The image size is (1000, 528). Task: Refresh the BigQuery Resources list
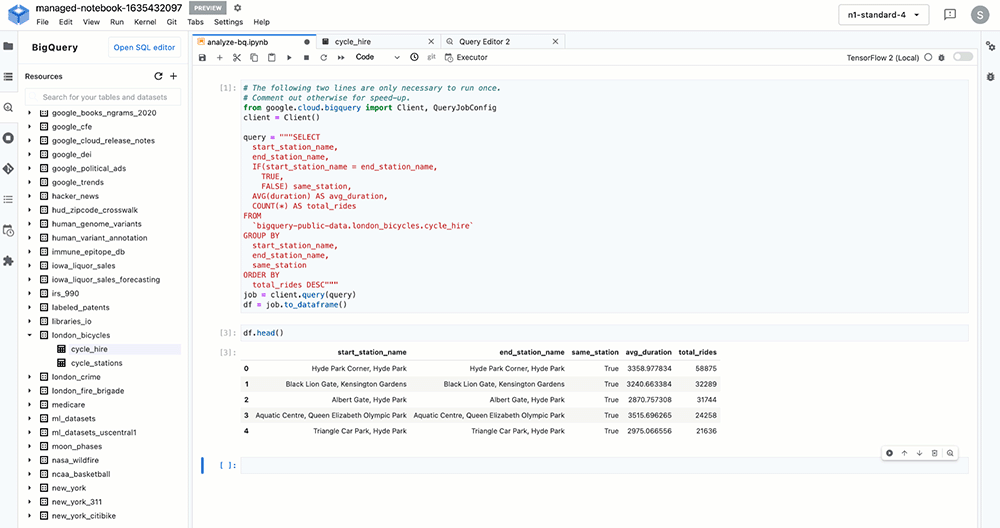click(x=158, y=76)
